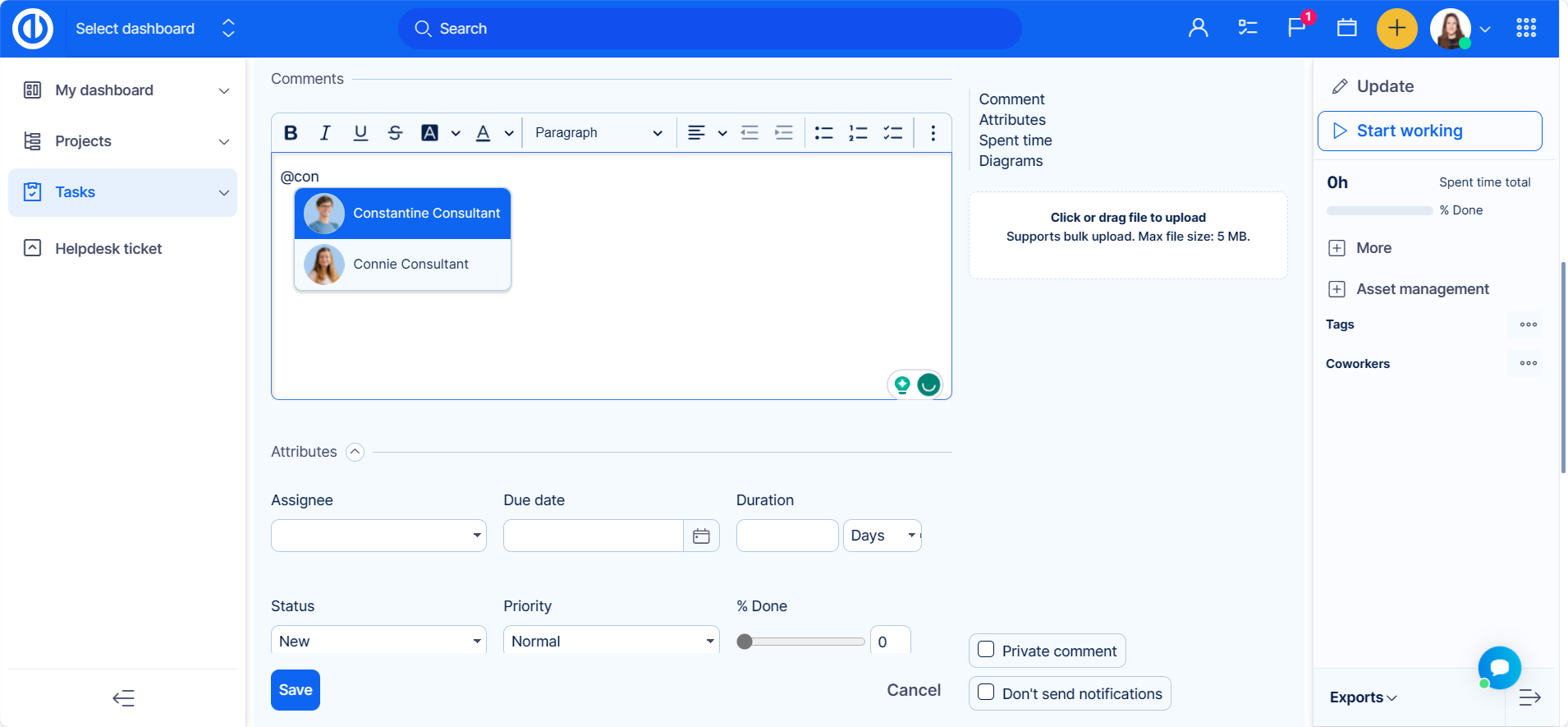Open the Paragraph style dropdown
Viewport: 1568px width, 727px height.
pyautogui.click(x=598, y=133)
